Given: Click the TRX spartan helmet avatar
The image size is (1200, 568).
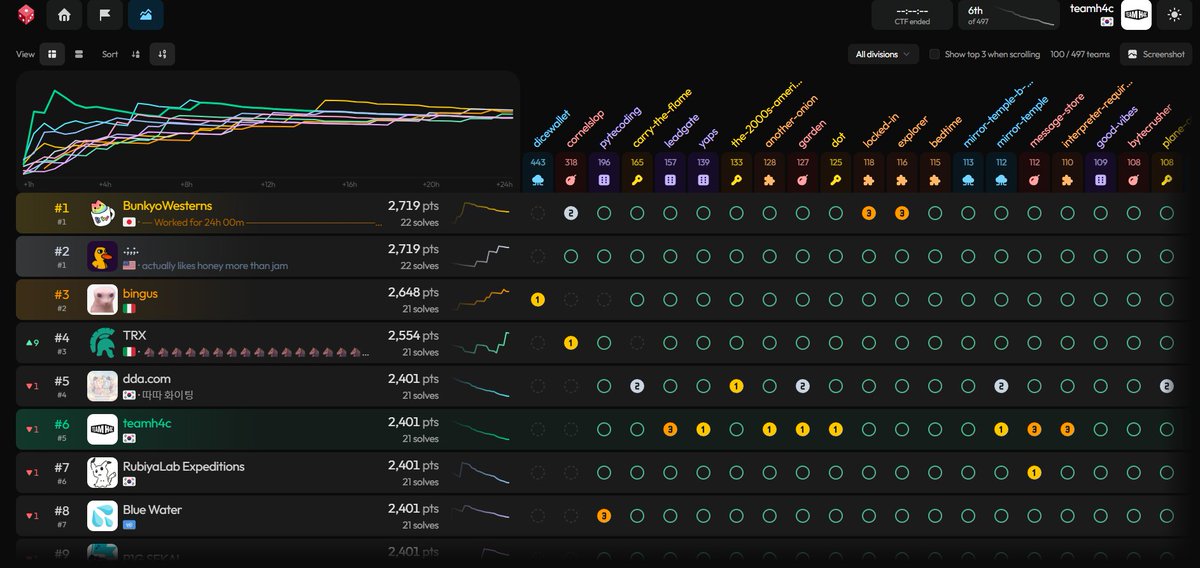Looking at the screenshot, I should coord(102,343).
